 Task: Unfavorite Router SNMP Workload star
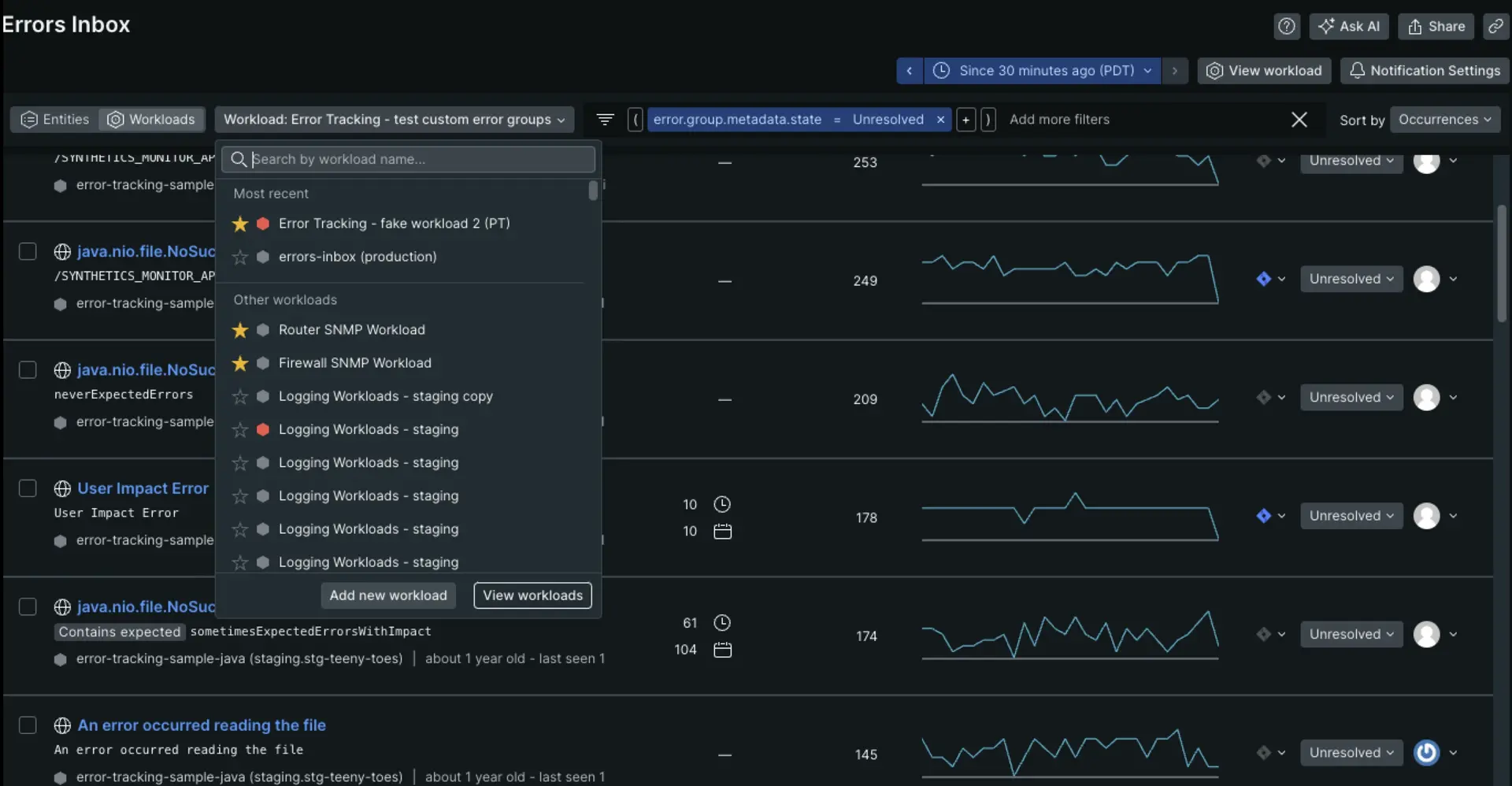tap(240, 330)
